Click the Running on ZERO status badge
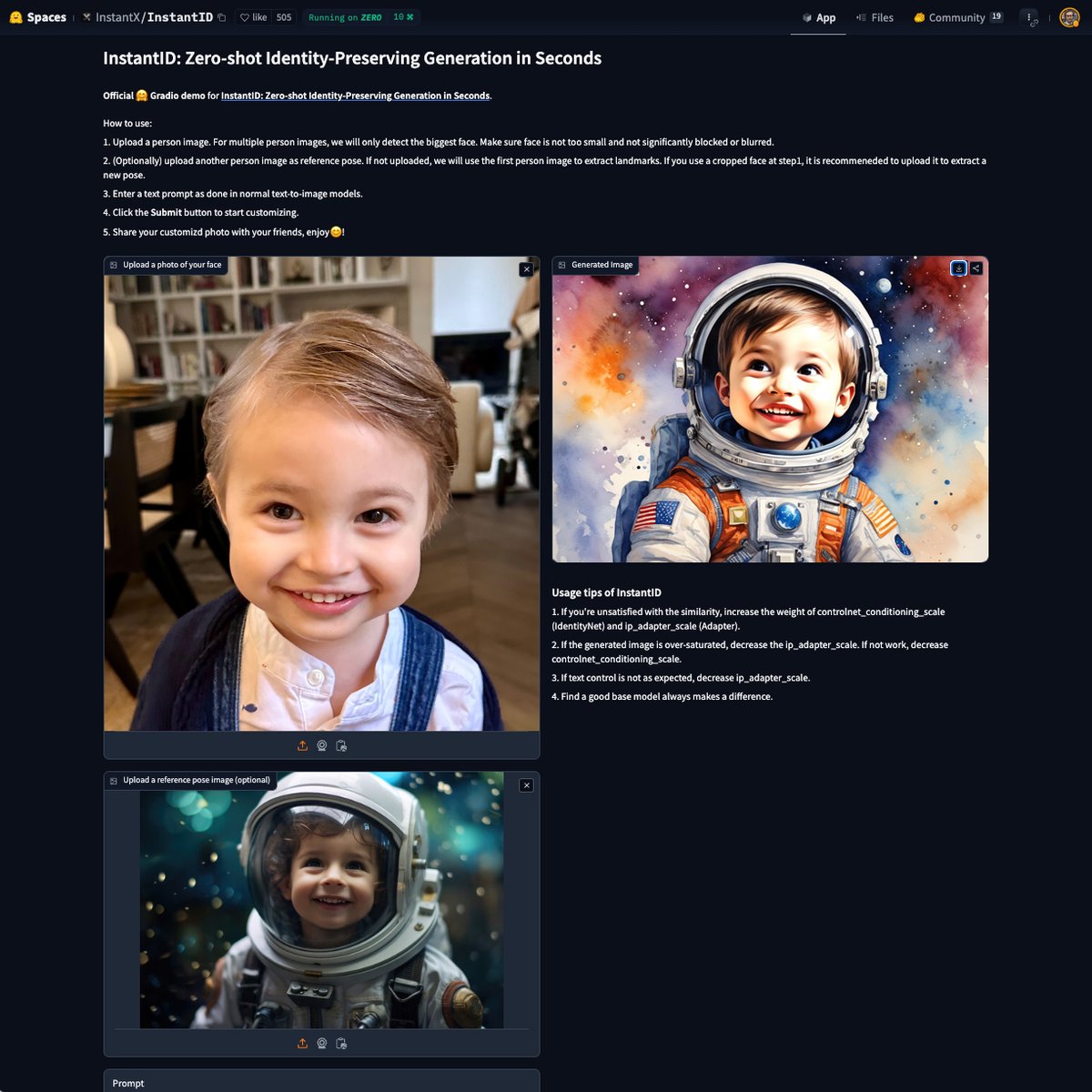This screenshot has height=1092, width=1092. tap(360, 17)
